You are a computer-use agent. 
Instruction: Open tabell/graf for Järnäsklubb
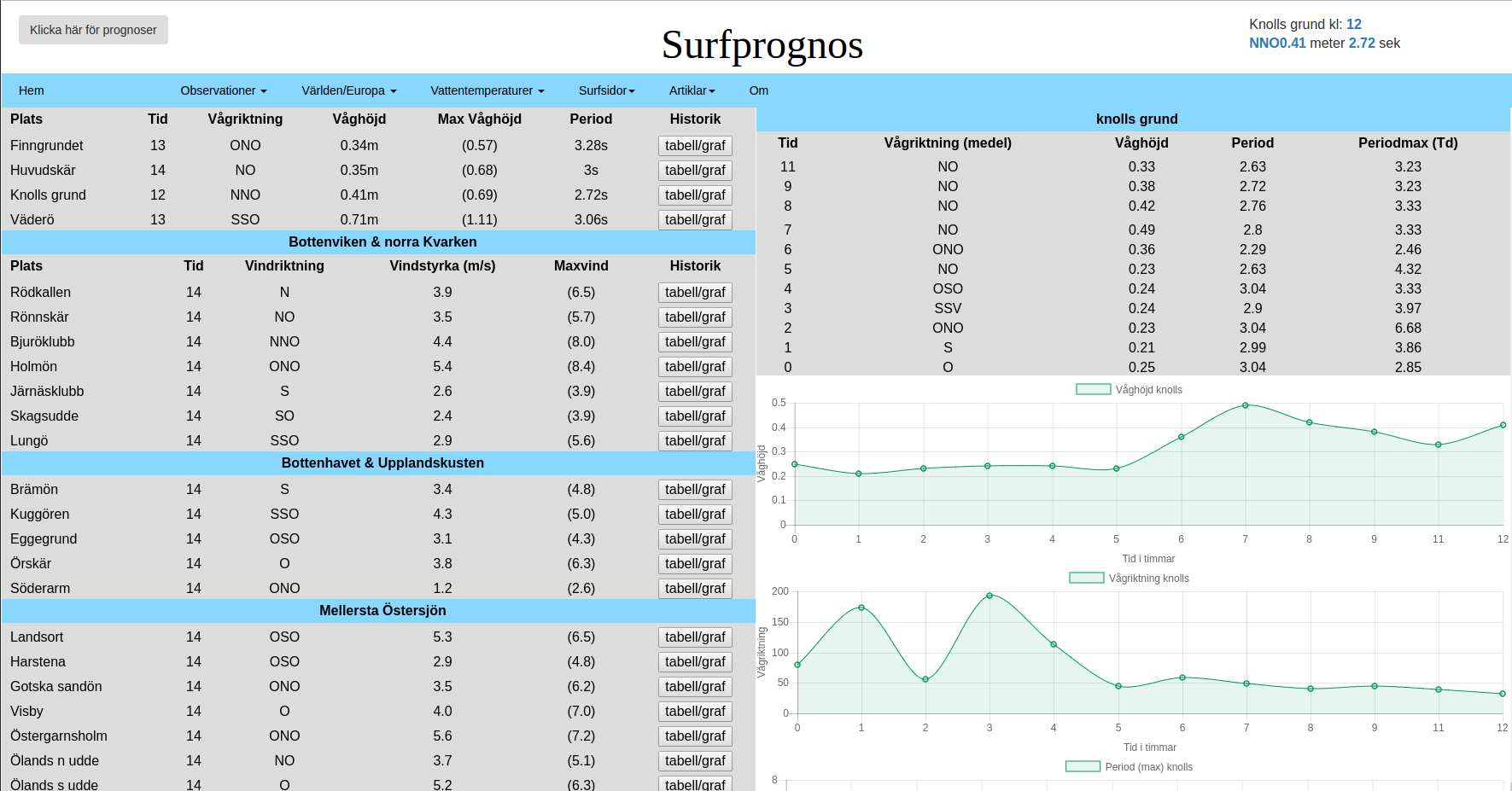(695, 392)
